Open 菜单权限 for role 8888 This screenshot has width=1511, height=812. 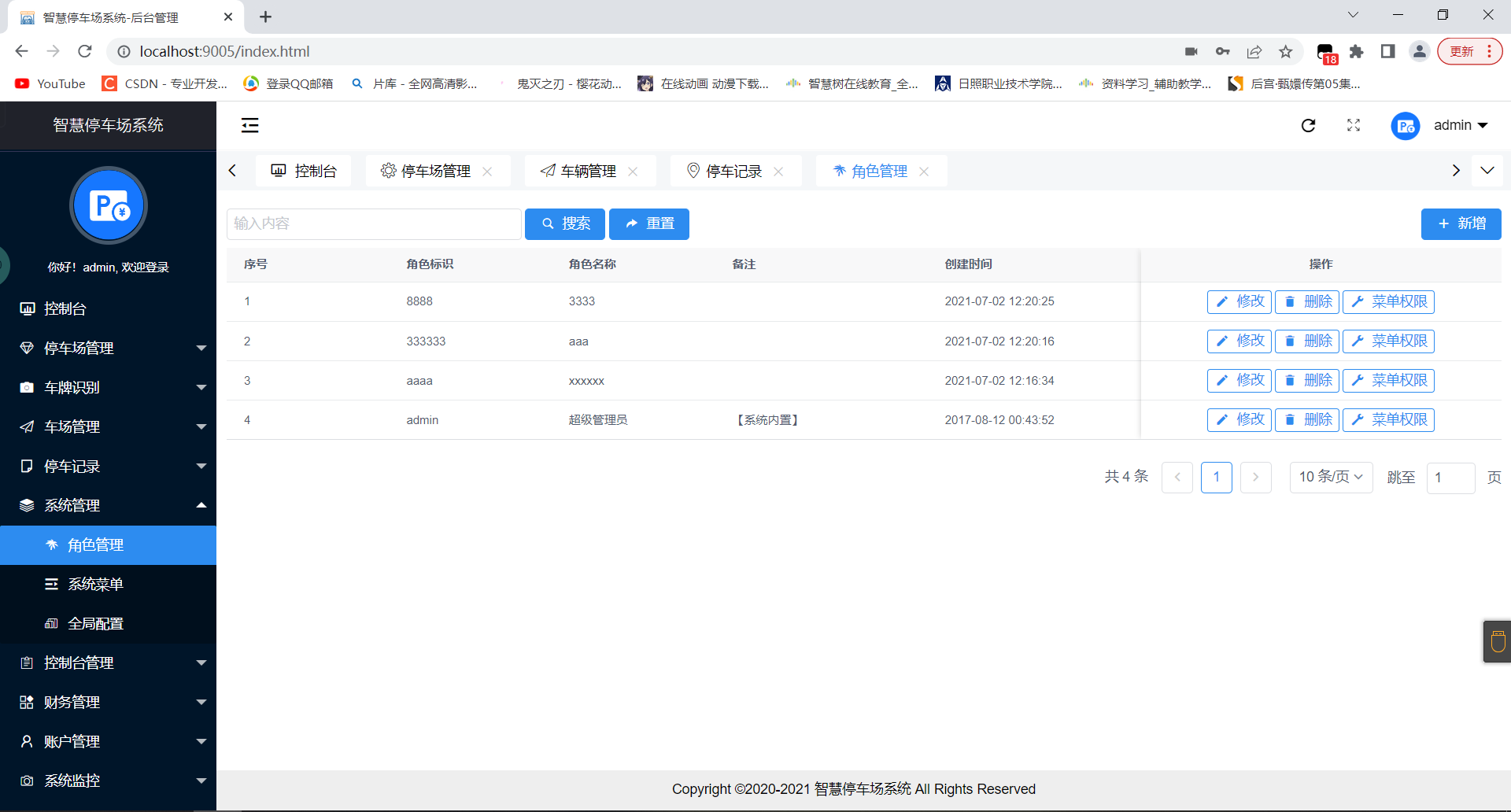coord(1388,302)
